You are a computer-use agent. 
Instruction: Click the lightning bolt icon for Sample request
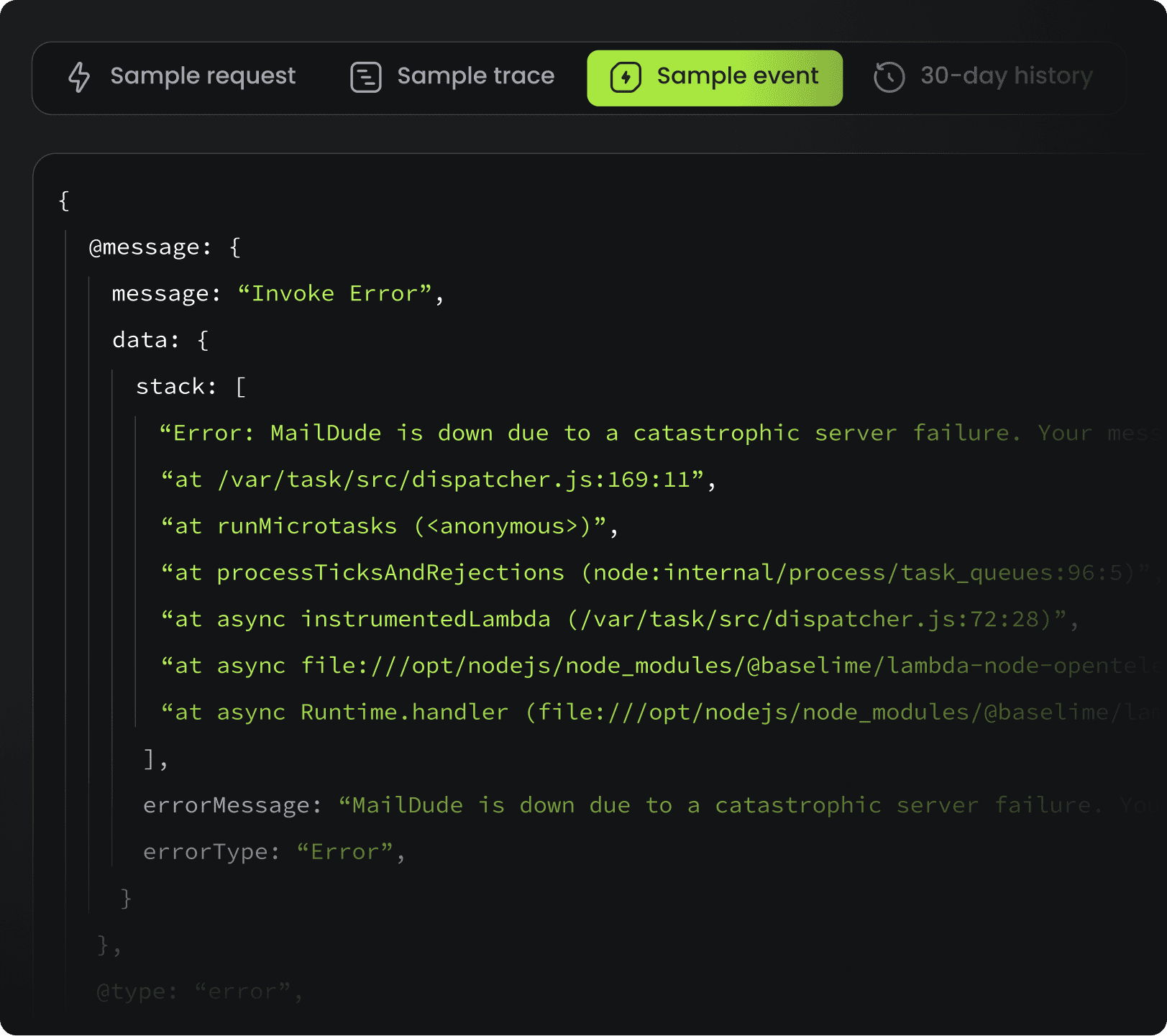coord(79,77)
